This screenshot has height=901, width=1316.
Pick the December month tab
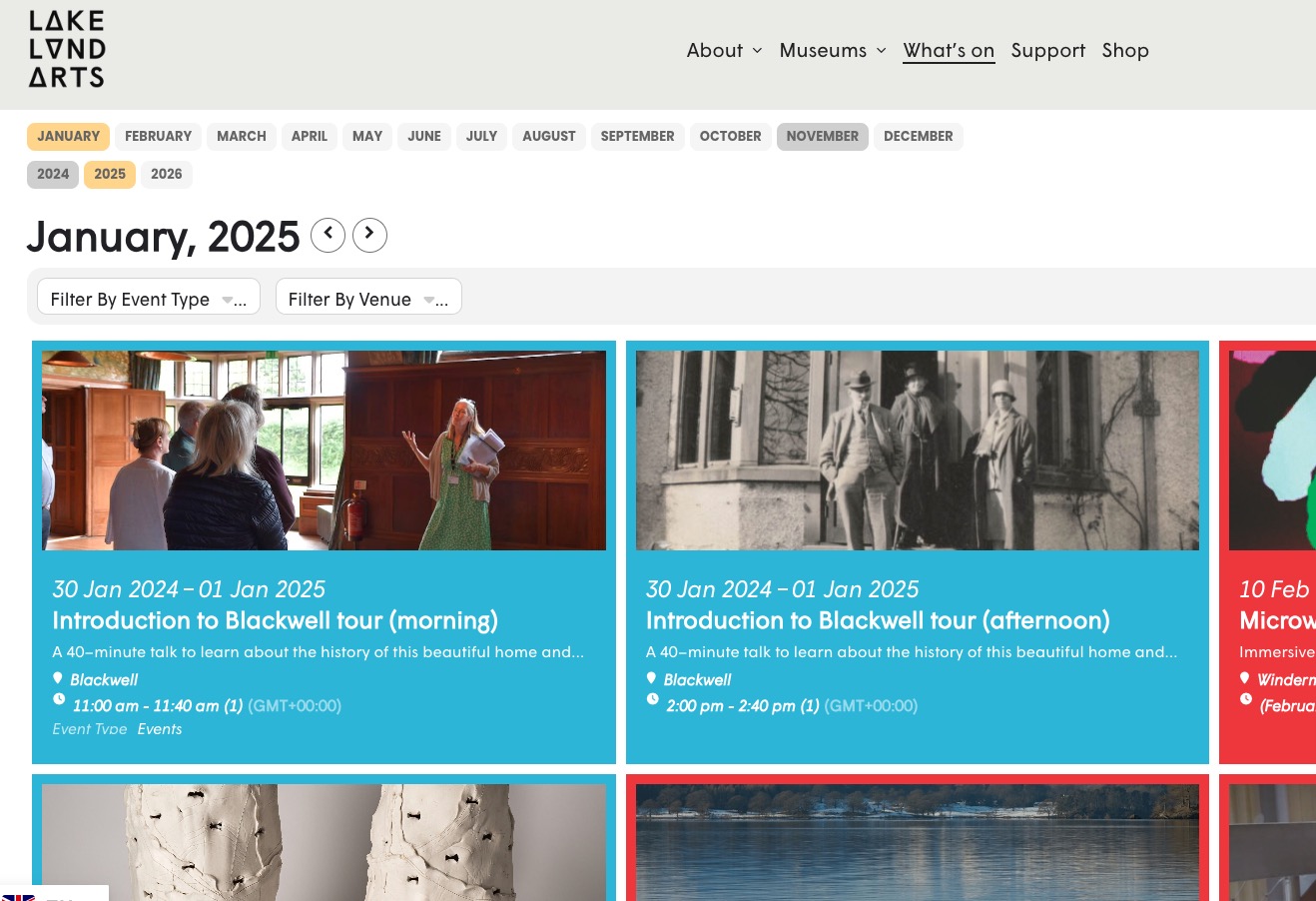click(x=919, y=137)
